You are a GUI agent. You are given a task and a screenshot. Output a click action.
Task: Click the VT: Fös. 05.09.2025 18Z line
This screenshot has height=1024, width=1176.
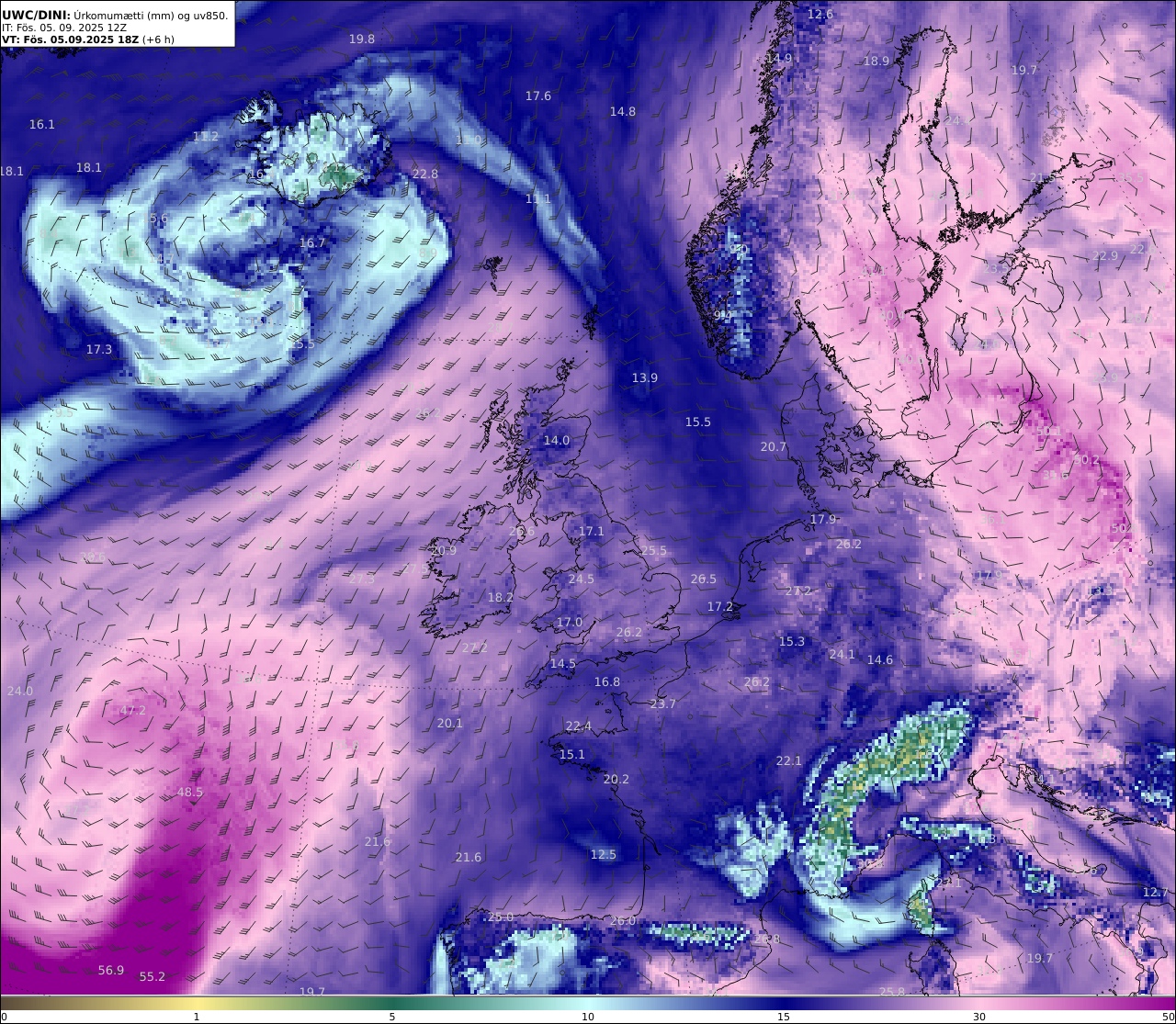click(88, 39)
